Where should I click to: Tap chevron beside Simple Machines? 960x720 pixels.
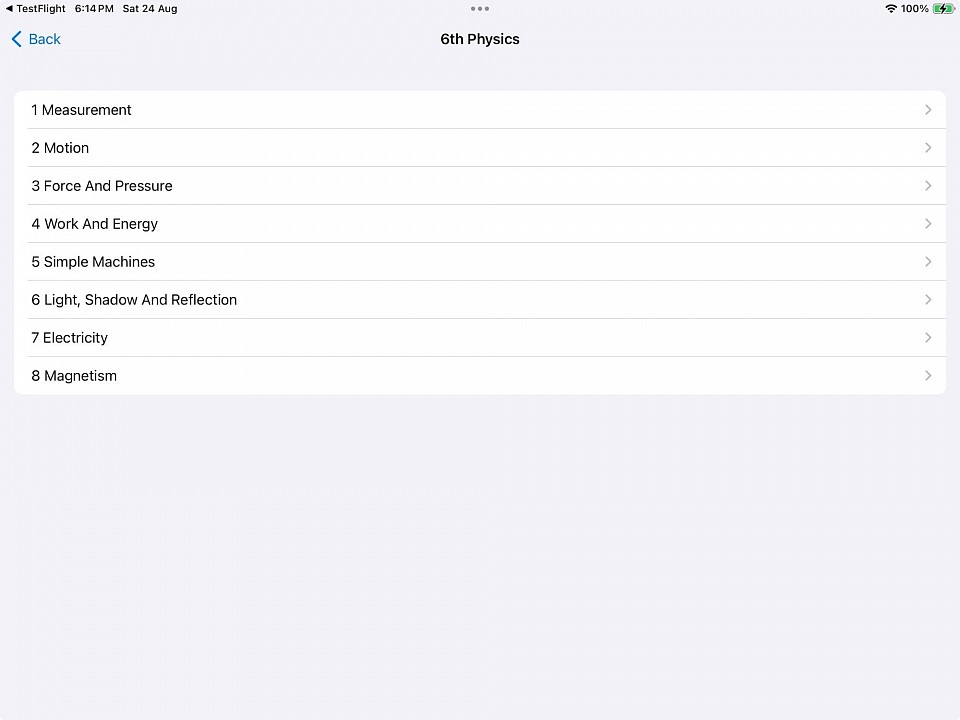click(x=928, y=261)
